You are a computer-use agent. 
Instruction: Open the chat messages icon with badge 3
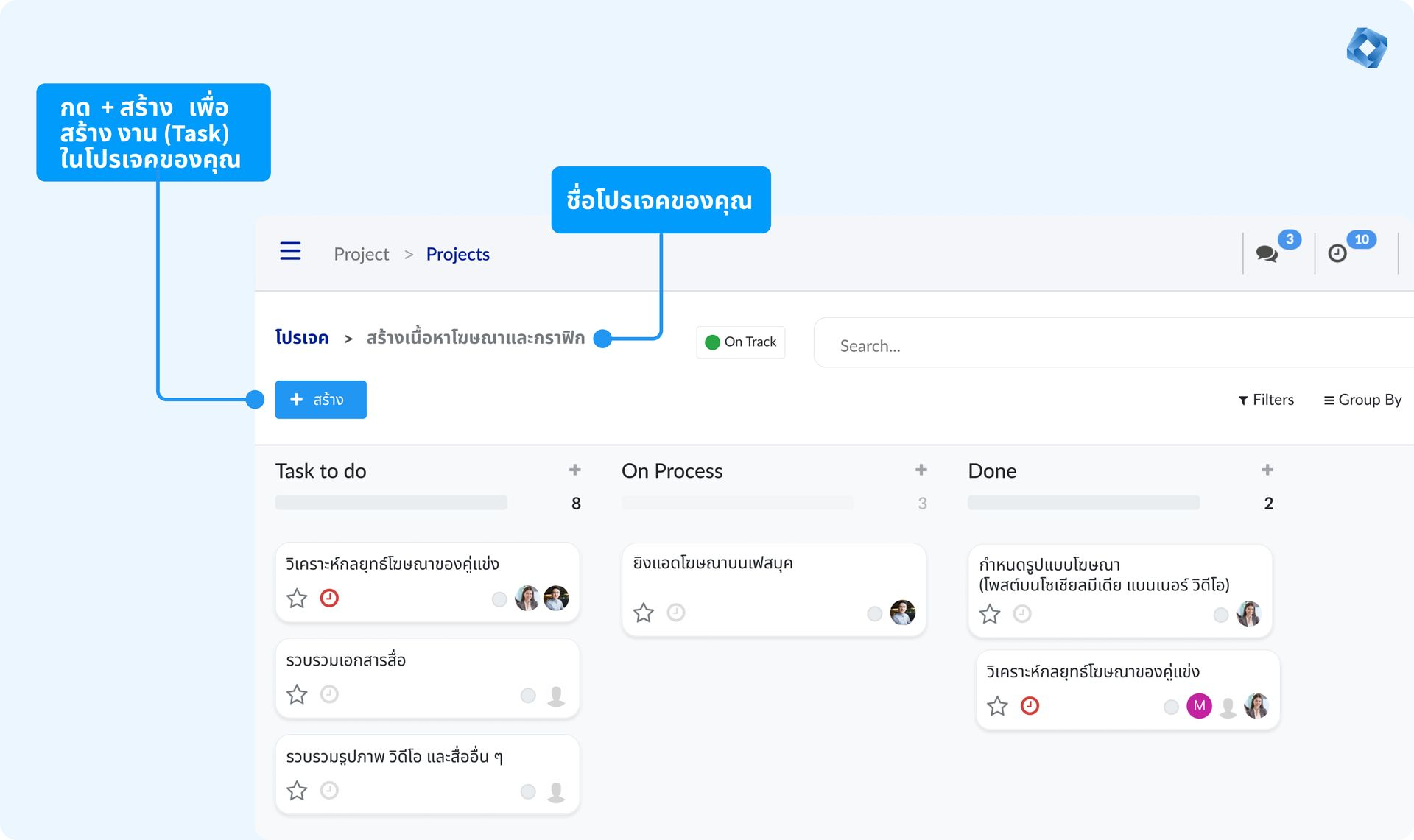(x=1267, y=254)
